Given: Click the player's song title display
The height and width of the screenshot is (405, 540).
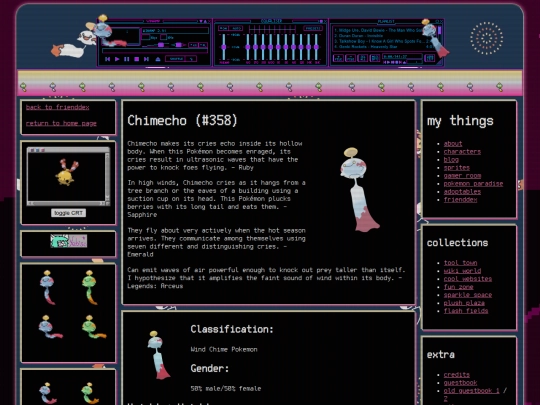Looking at the screenshot, I should pos(175,30).
